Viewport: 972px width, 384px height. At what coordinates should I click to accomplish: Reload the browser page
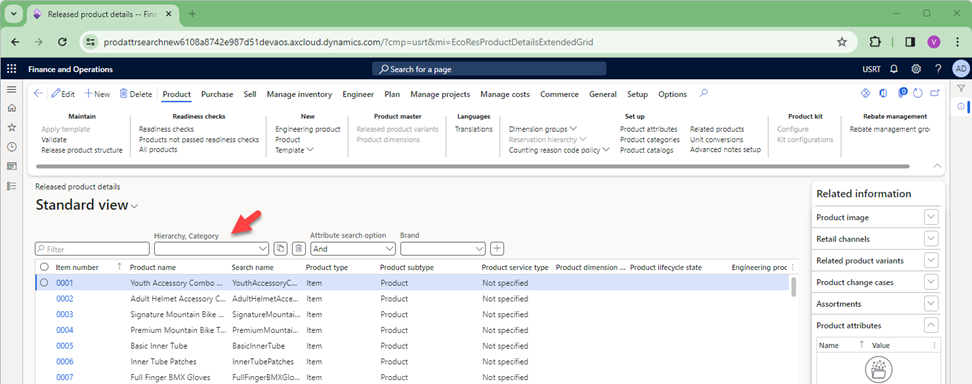[x=62, y=42]
